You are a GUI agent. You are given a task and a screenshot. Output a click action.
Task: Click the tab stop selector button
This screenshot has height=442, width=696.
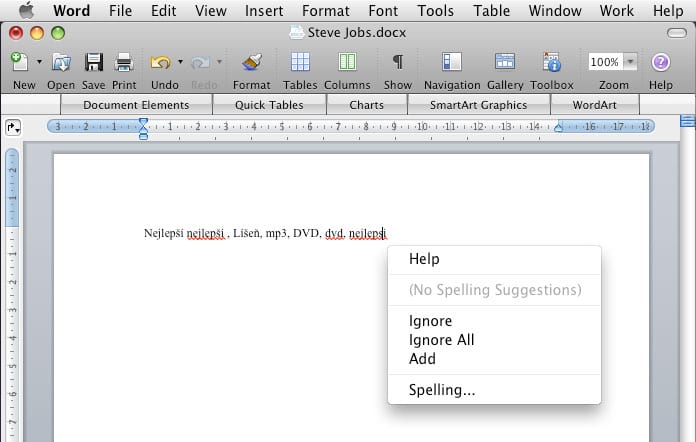click(x=13, y=128)
